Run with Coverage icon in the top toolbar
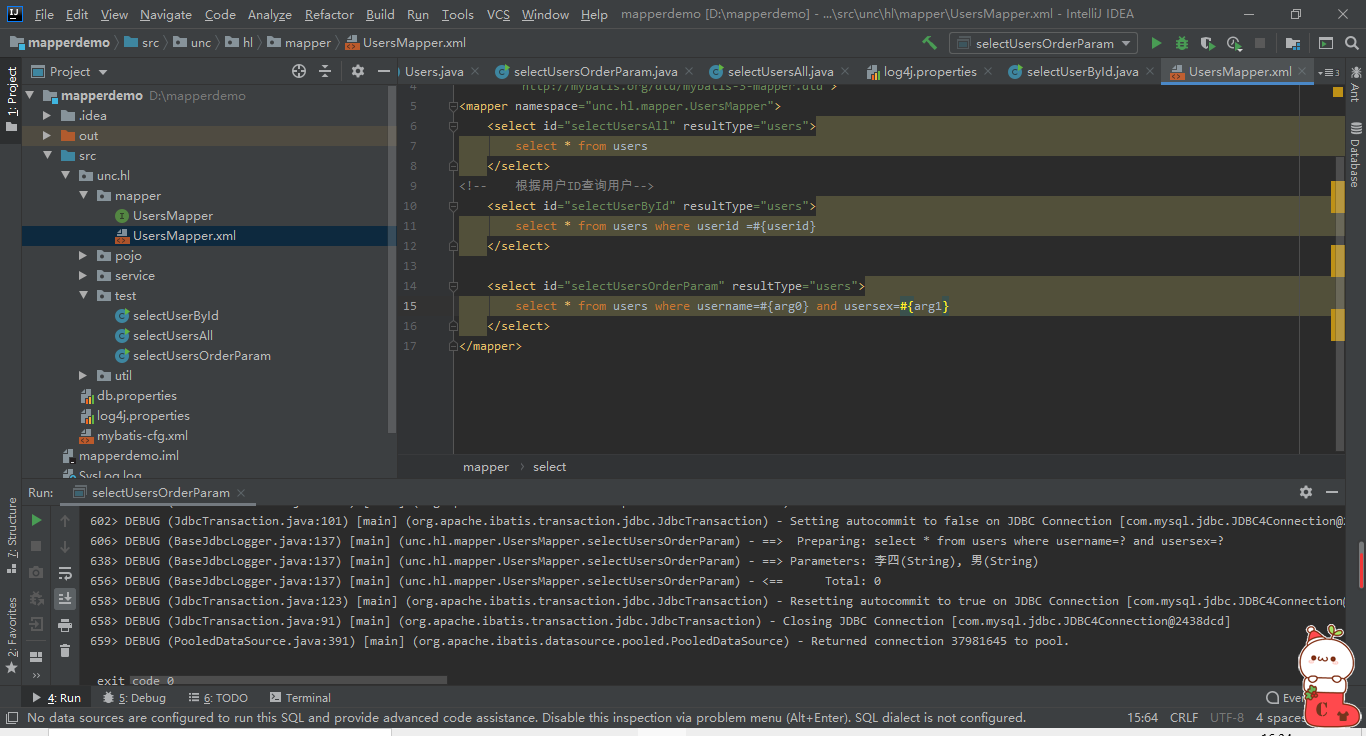This screenshot has height=736, width=1366. [1208, 43]
